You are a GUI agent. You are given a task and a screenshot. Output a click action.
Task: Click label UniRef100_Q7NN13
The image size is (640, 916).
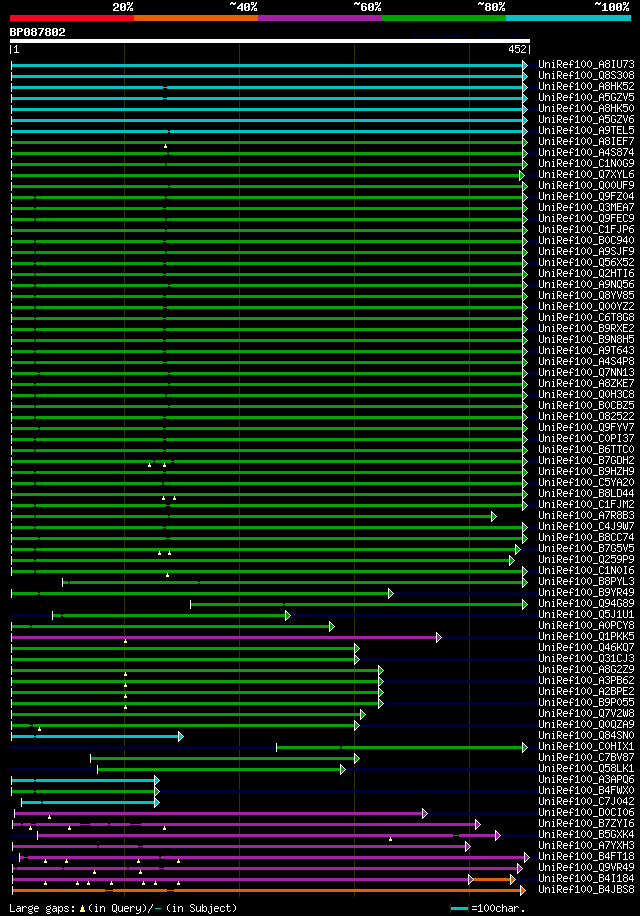point(586,373)
